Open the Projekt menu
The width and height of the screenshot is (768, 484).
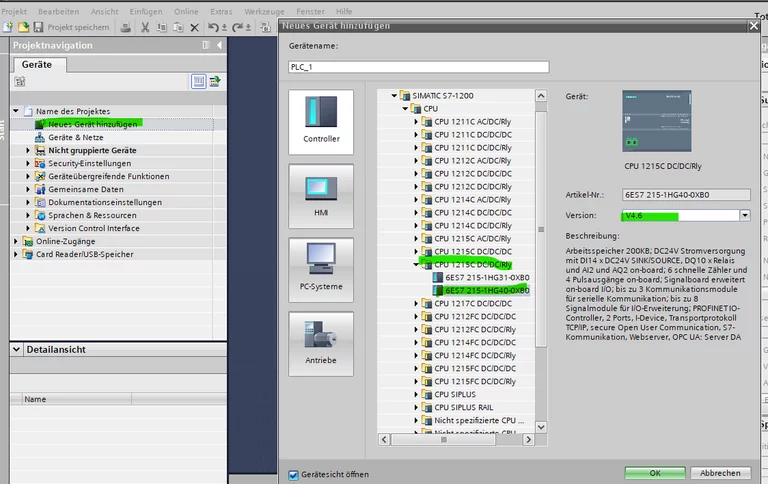pyautogui.click(x=14, y=11)
